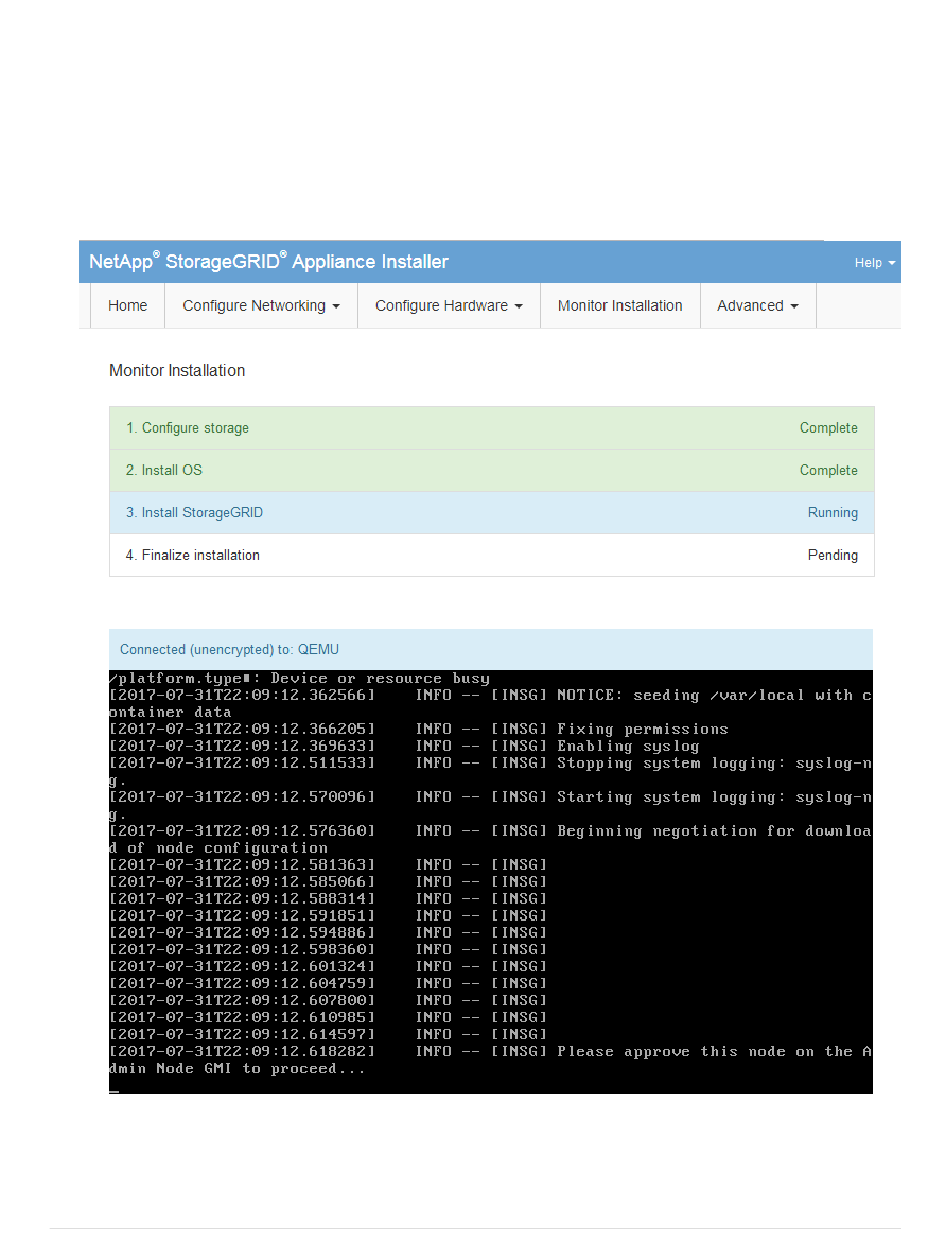Select the '2. Install OS' step row
950x1248 pixels.
[491, 470]
